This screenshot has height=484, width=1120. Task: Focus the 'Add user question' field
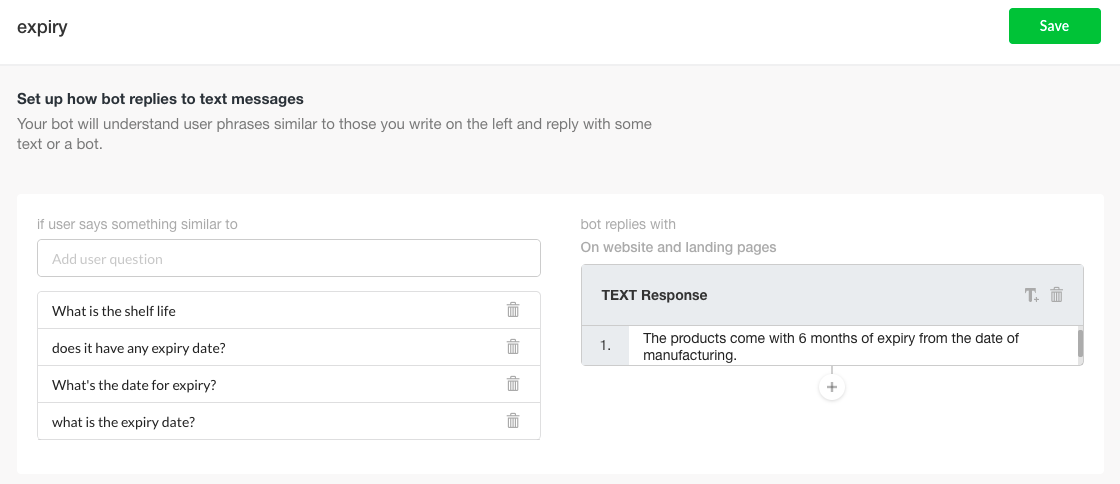tap(289, 258)
